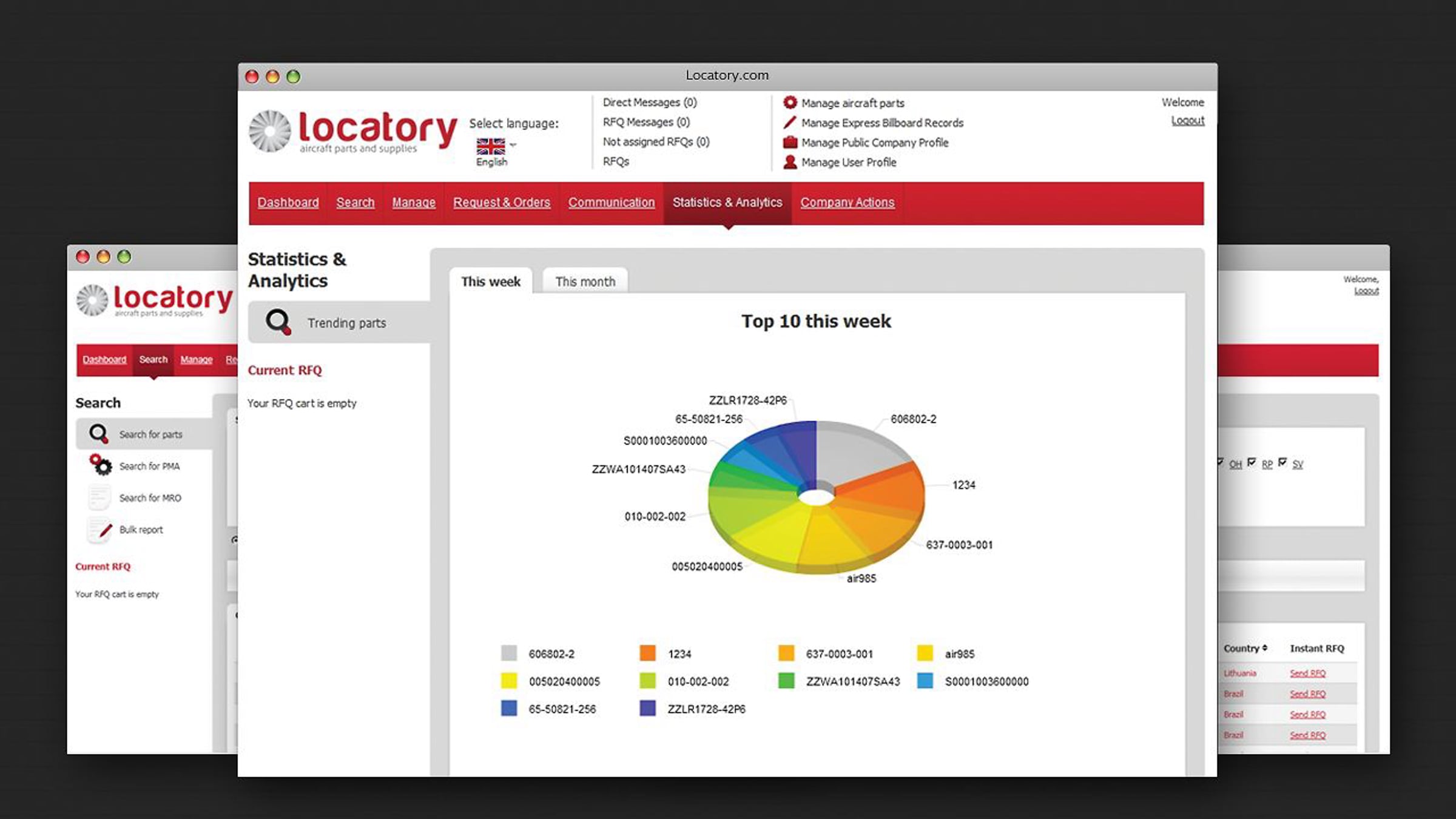
Task: Click the Manage aircraft parts gear icon
Action: (x=790, y=103)
